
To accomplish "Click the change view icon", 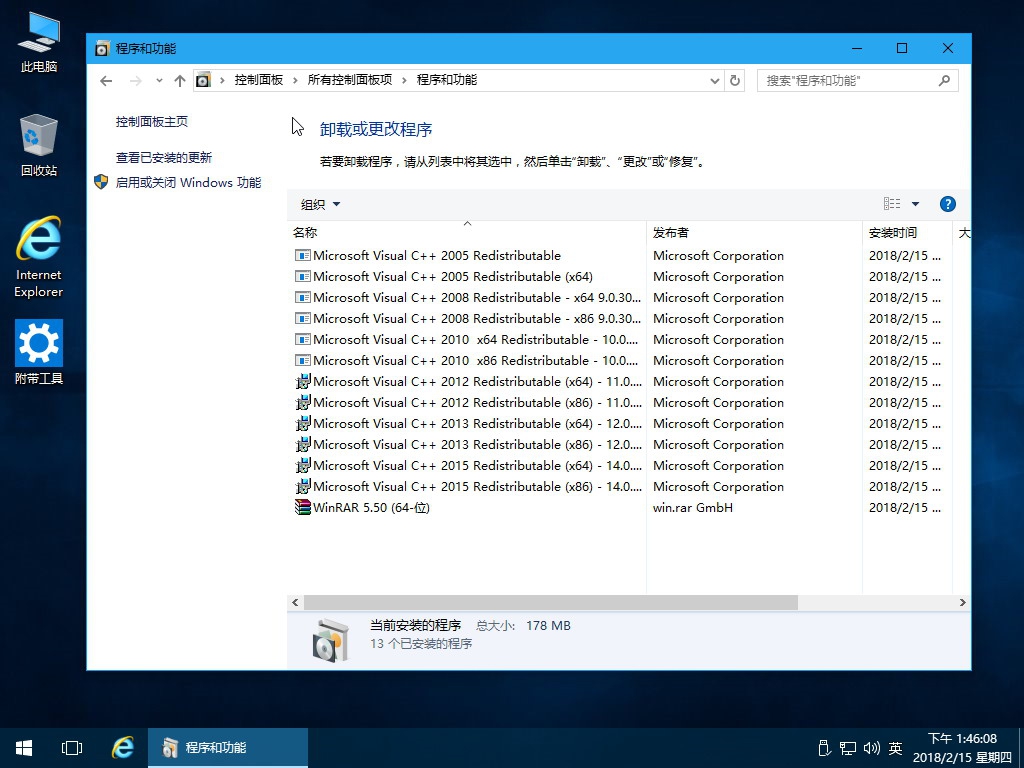I will point(892,204).
